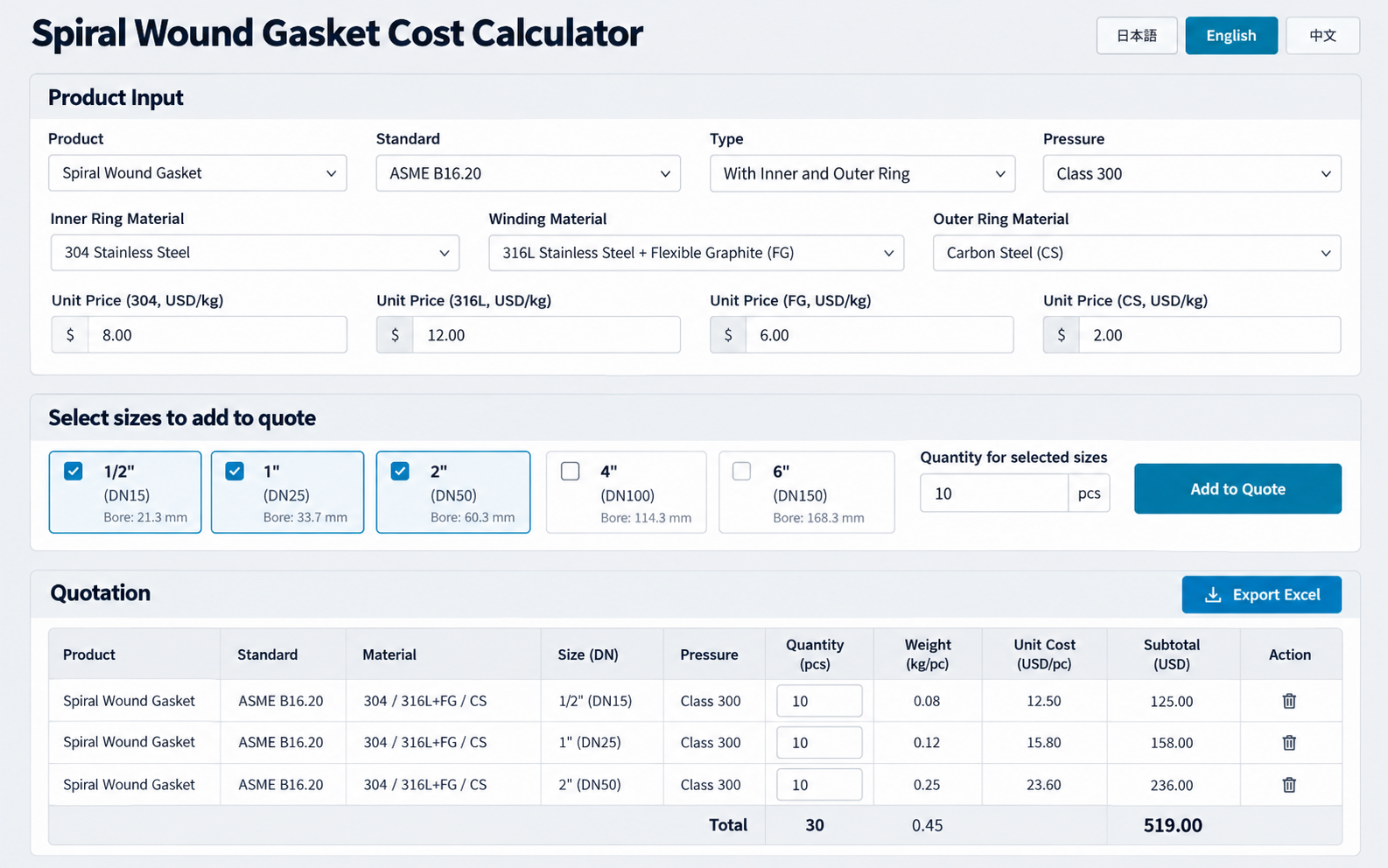Screen dimensions: 1388x868
Task: Click the unit cost 15.80 cell
Action: coord(1044,743)
